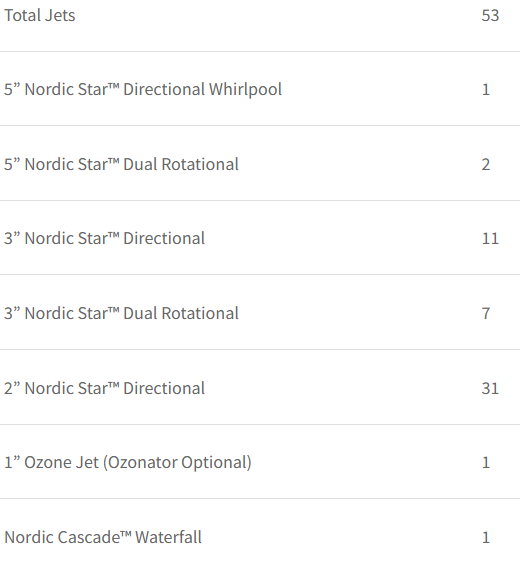Click the text Ozonator Optional in parentheses
Image resolution: width=520 pixels, height=567 pixels.
[178, 462]
